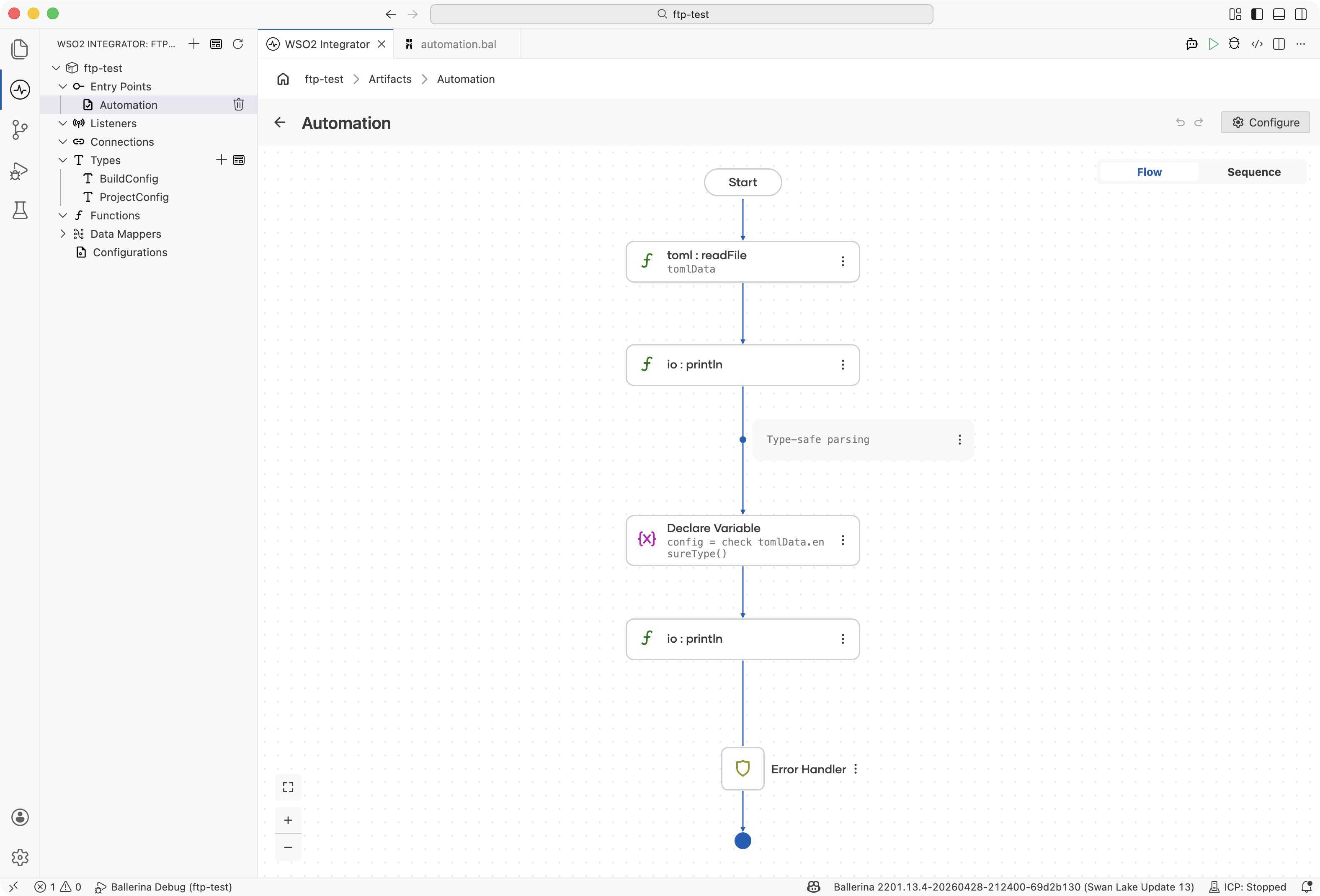Screen dimensions: 1320x896
Task: Collapse the Entry Points section
Action: (63, 86)
